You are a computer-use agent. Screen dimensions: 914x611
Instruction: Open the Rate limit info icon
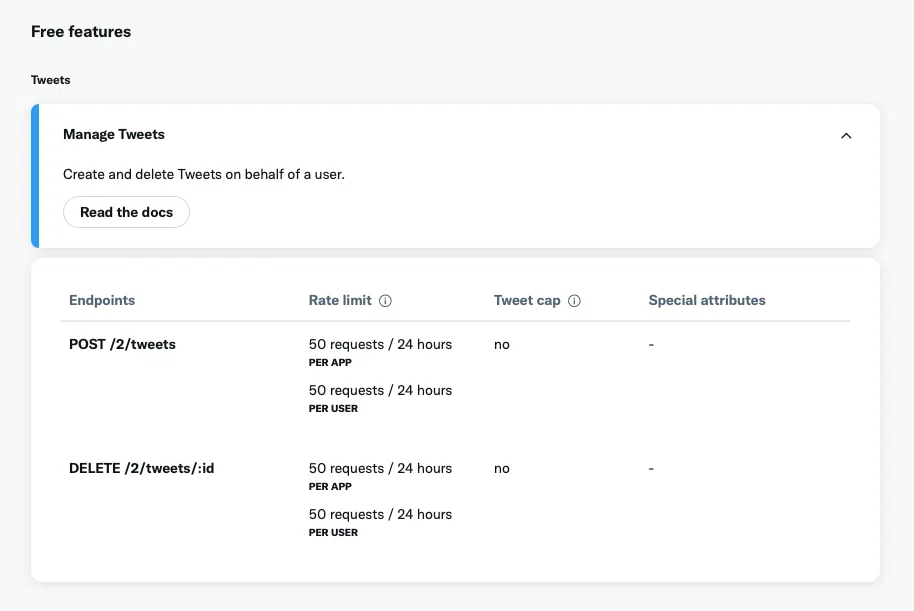point(385,301)
